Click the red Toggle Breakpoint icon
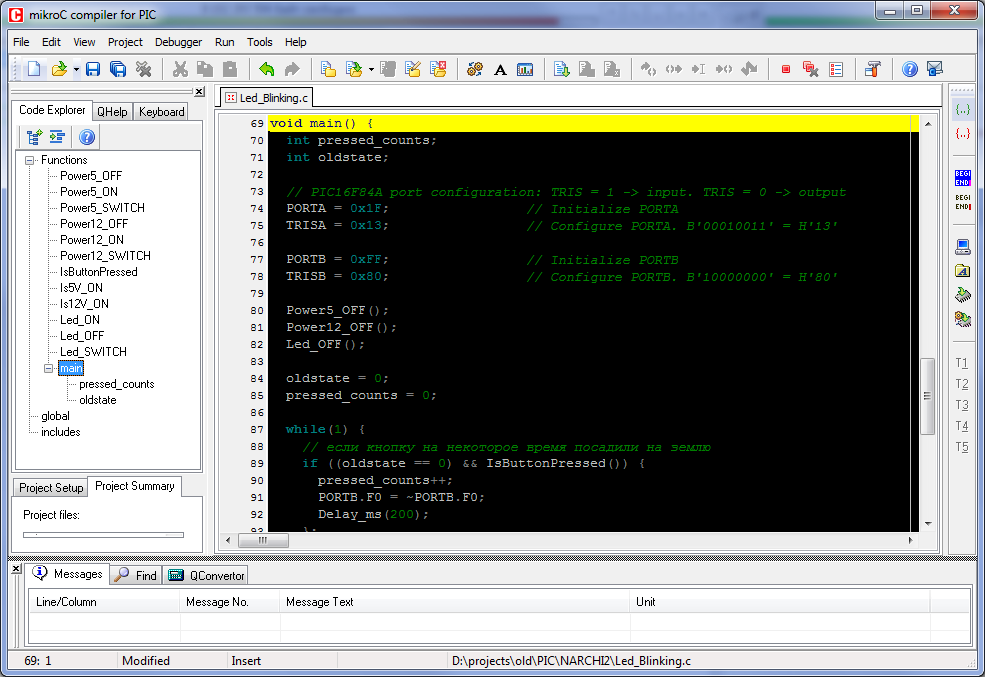The height and width of the screenshot is (677, 985). (x=785, y=69)
